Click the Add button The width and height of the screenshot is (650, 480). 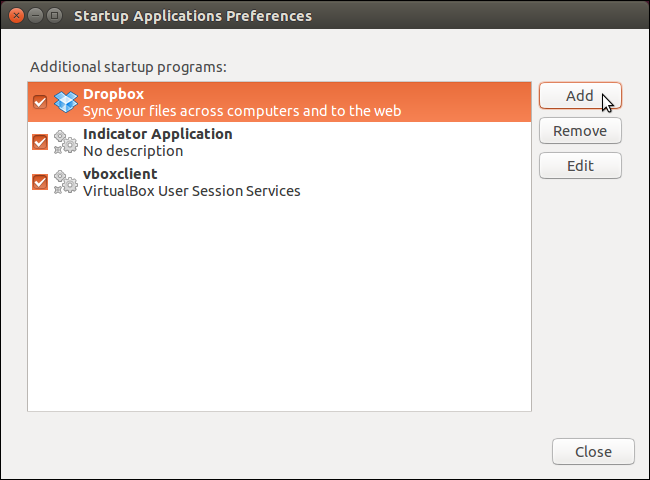coord(580,96)
